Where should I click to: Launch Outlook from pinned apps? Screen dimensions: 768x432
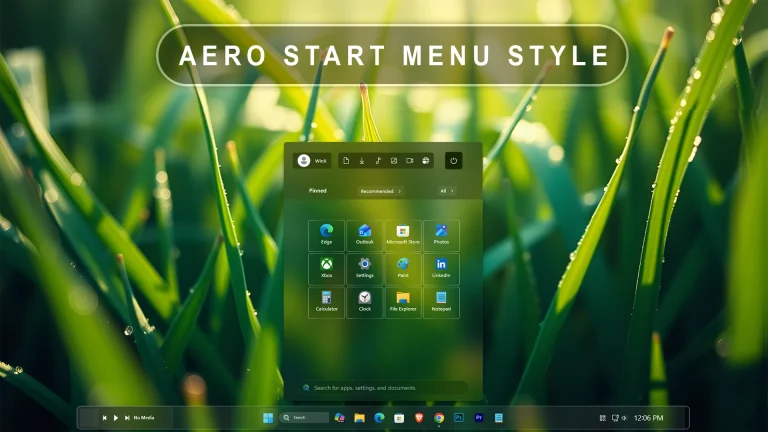click(364, 236)
